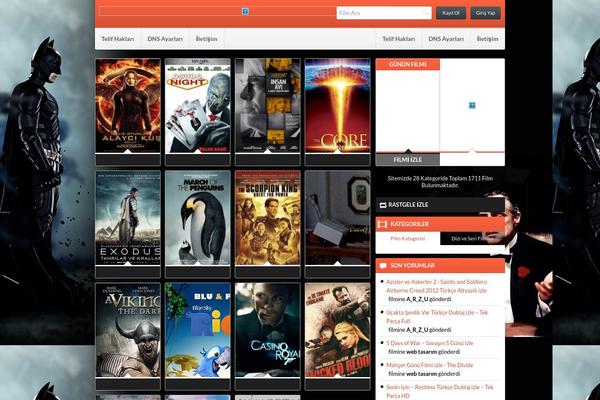Click user web tasarım under Mahşer Günü comment
Image resolution: width=600 pixels, height=400 pixels.
tap(421, 374)
